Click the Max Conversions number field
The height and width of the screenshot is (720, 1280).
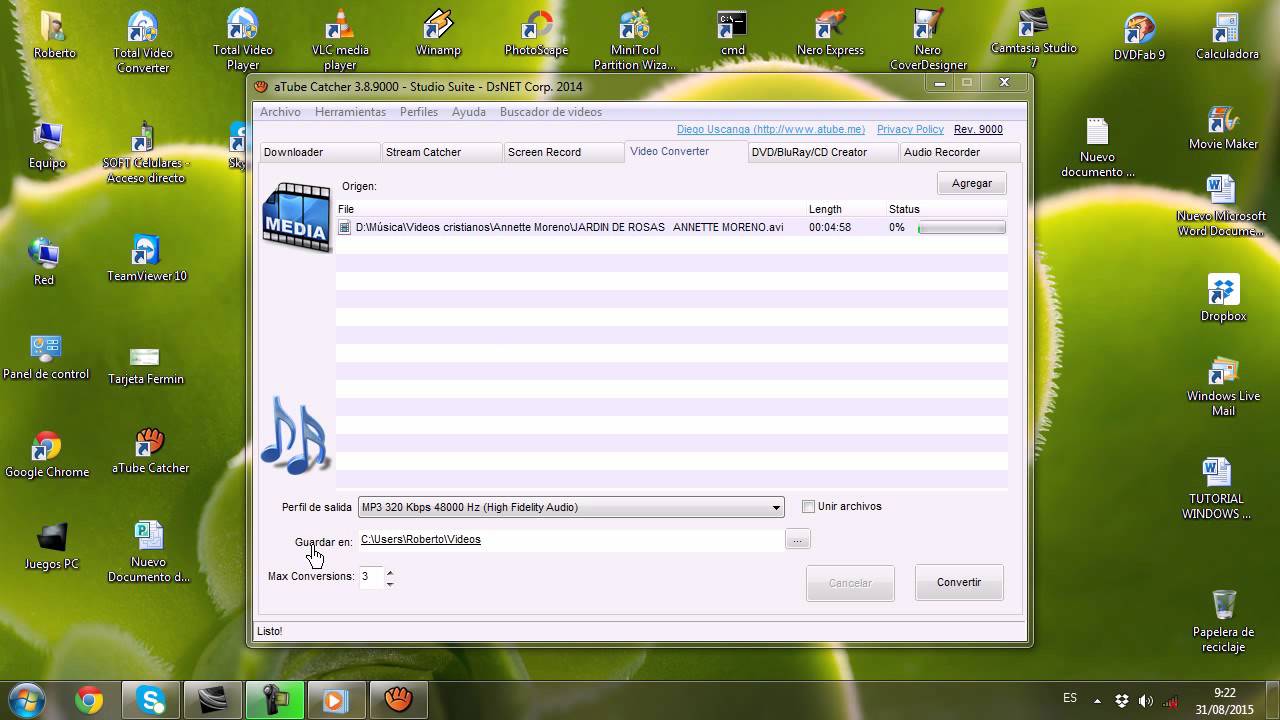coord(371,577)
